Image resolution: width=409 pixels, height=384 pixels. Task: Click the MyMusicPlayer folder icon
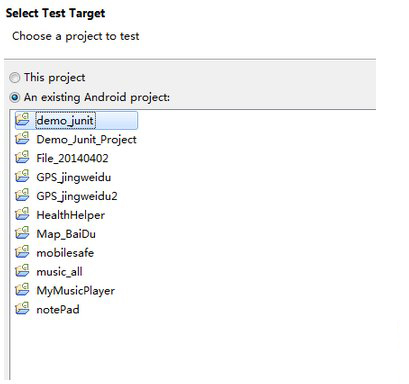point(22,290)
